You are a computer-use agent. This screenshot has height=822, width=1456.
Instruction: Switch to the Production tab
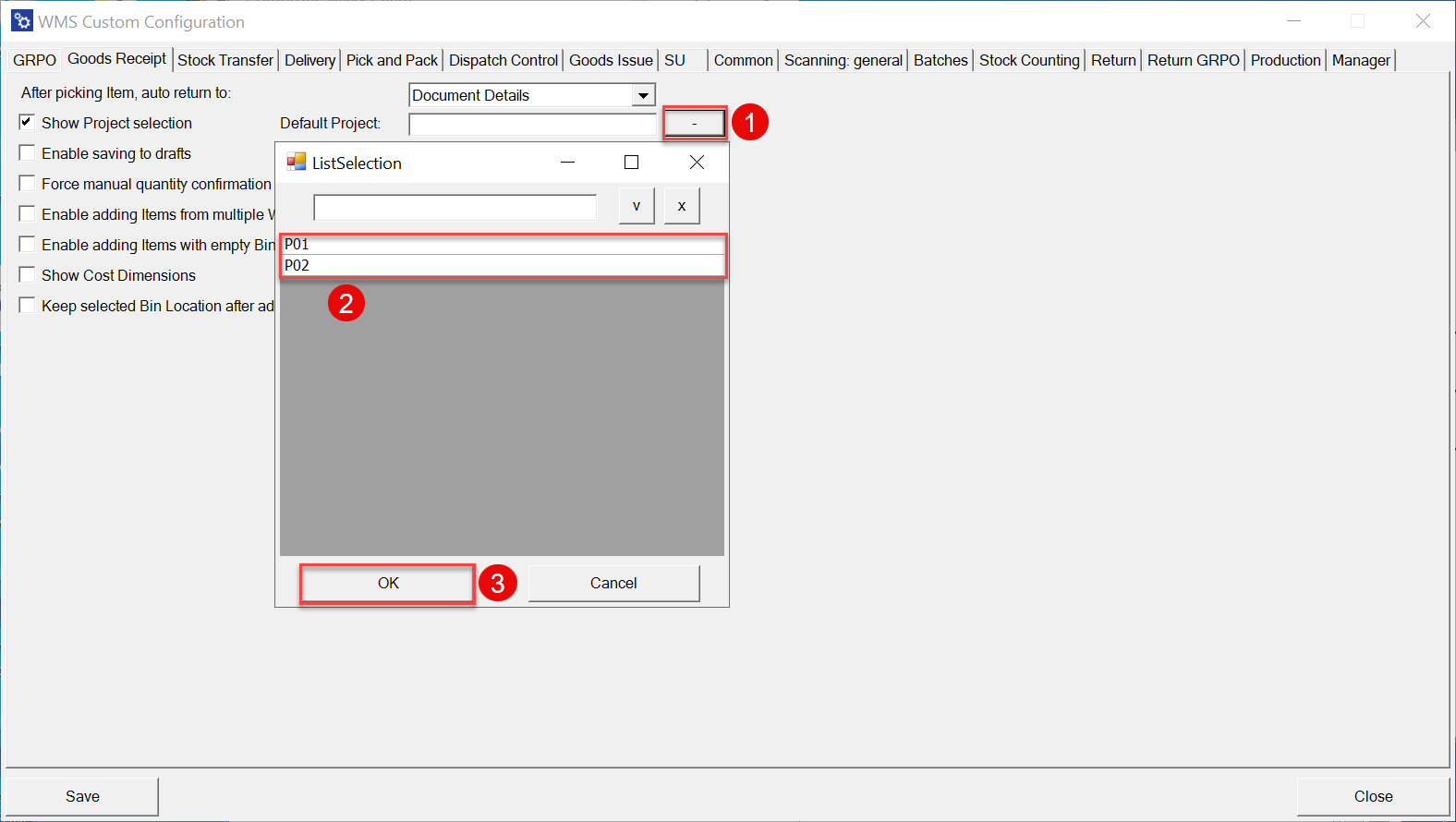coord(1286,60)
